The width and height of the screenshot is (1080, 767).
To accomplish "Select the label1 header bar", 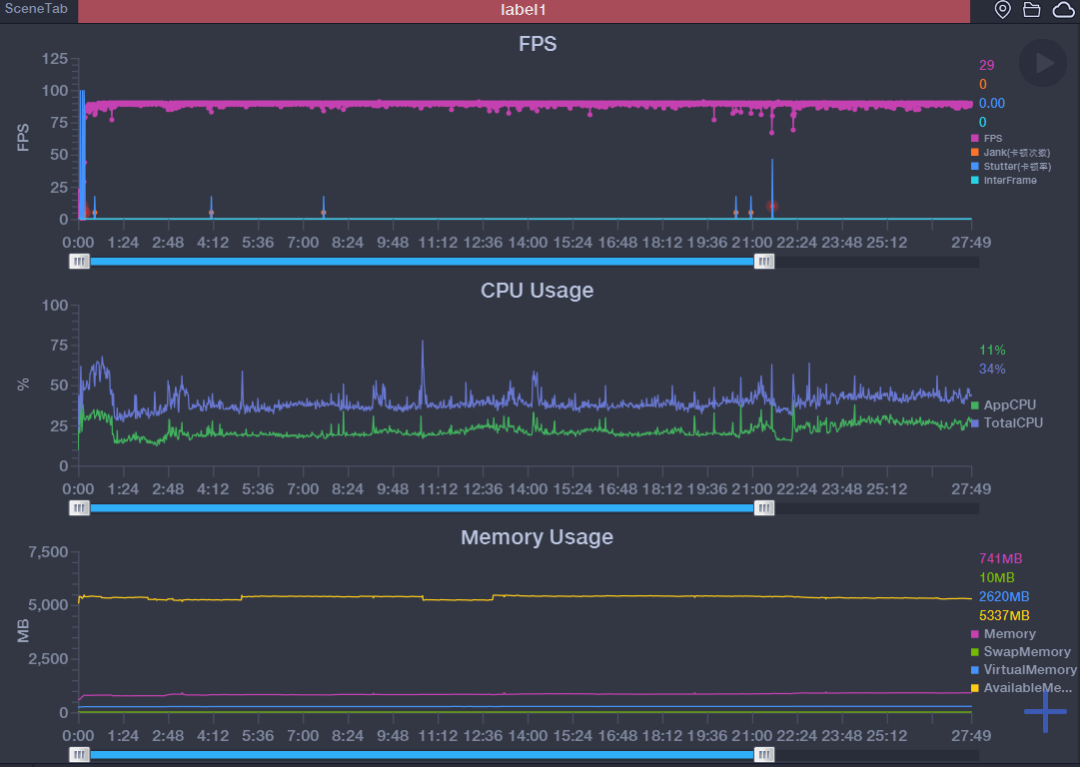I will pos(523,11).
